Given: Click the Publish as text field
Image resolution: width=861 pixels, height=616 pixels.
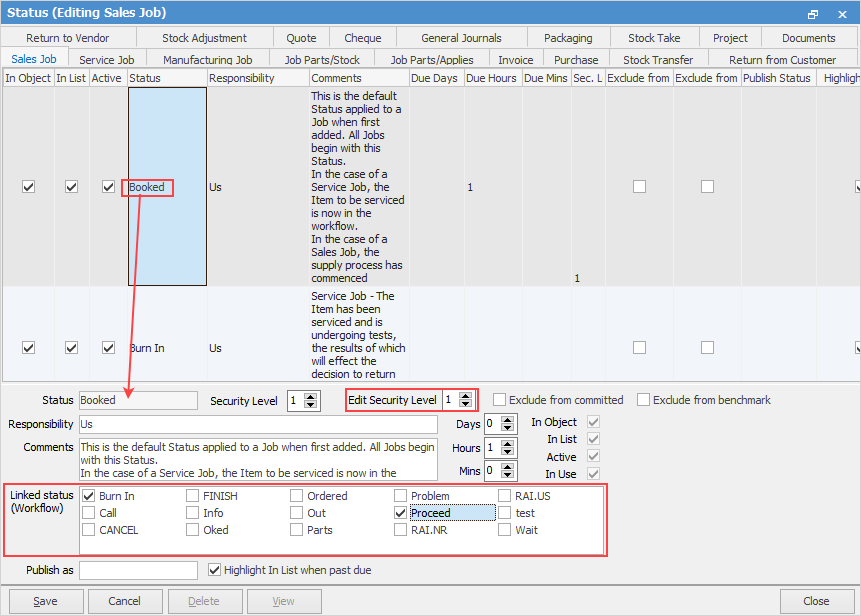Looking at the screenshot, I should 138,570.
